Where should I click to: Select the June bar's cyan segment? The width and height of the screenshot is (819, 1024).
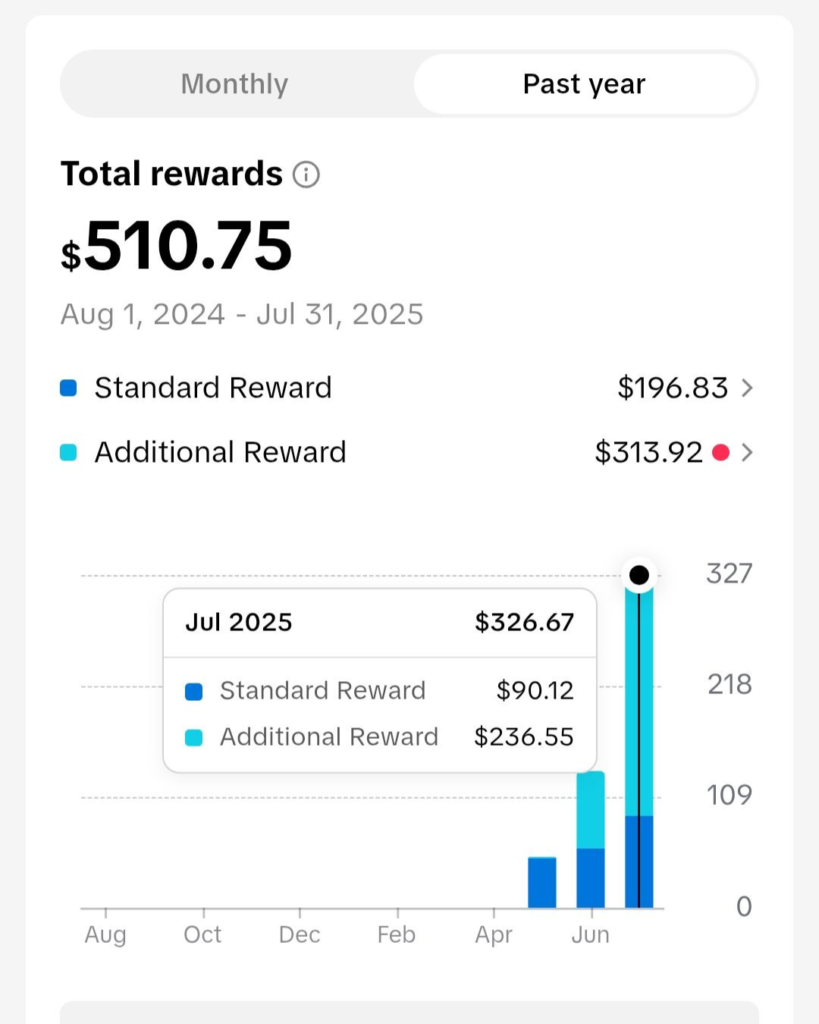591,809
